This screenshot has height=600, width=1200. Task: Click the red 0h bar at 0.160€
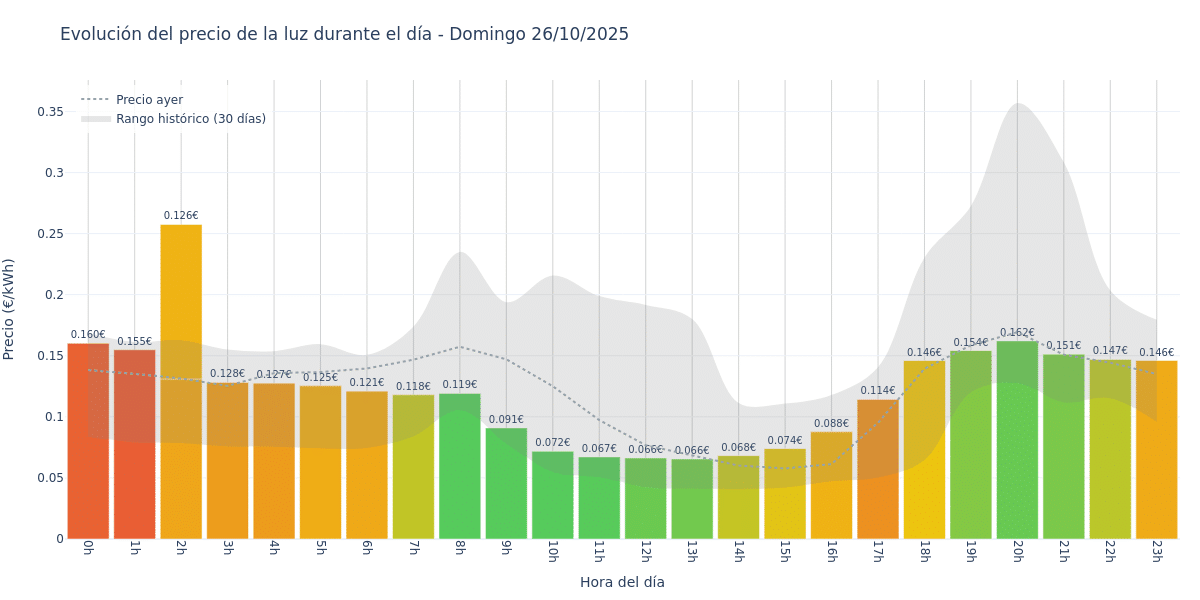pos(88,440)
